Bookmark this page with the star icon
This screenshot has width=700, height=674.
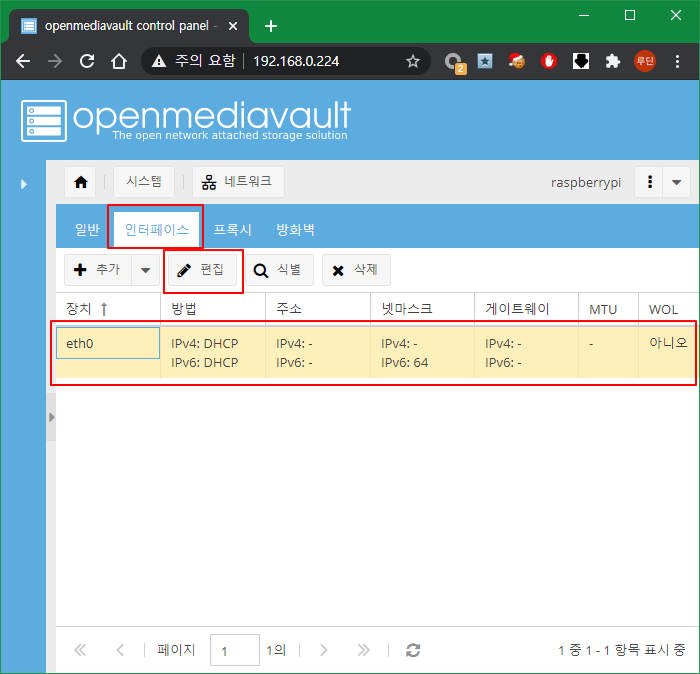click(x=412, y=61)
